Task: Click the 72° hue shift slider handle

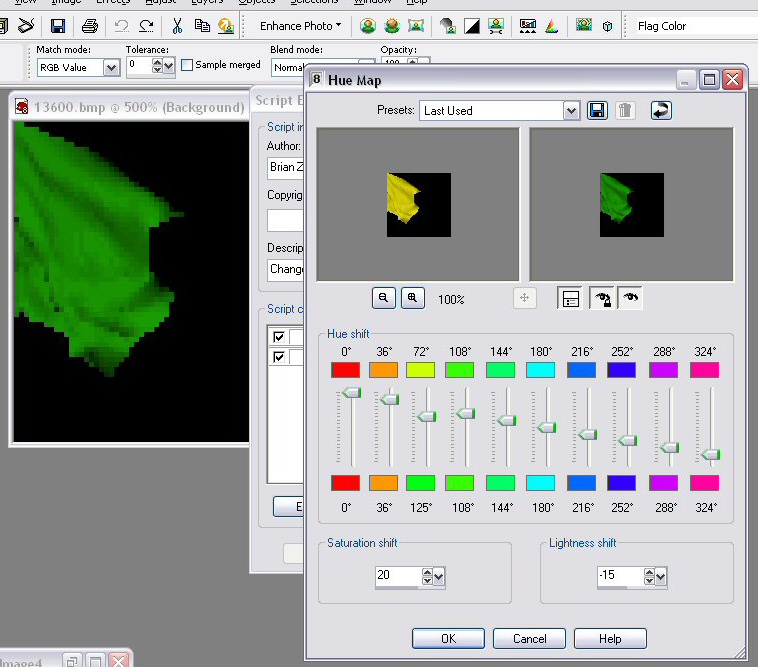Action: pos(426,415)
